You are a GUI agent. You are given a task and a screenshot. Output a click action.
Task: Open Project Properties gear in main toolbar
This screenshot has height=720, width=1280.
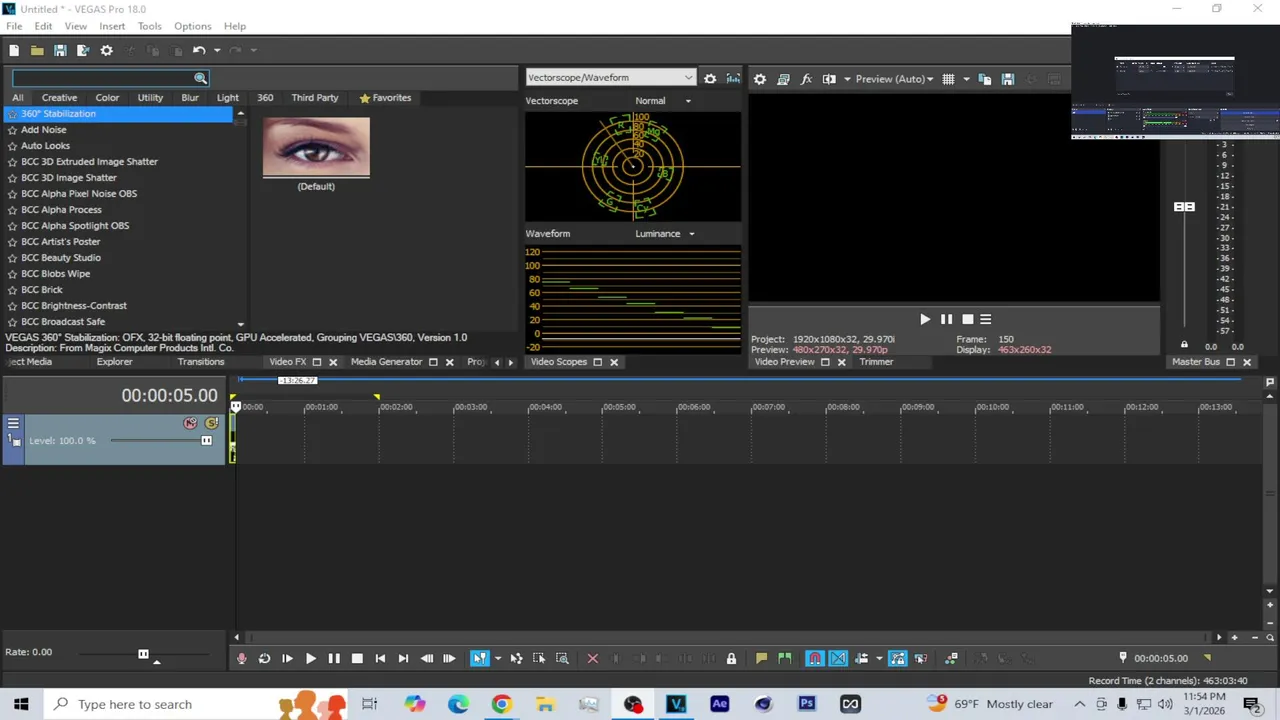click(107, 51)
